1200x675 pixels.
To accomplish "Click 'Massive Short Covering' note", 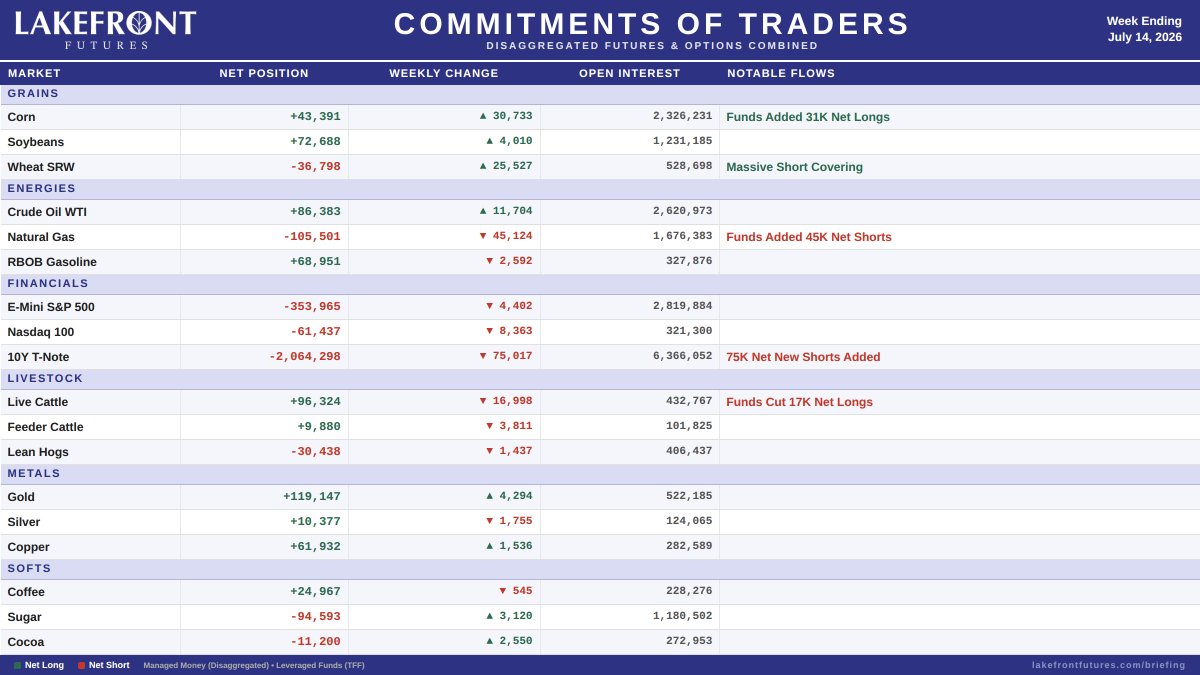I will click(794, 167).
